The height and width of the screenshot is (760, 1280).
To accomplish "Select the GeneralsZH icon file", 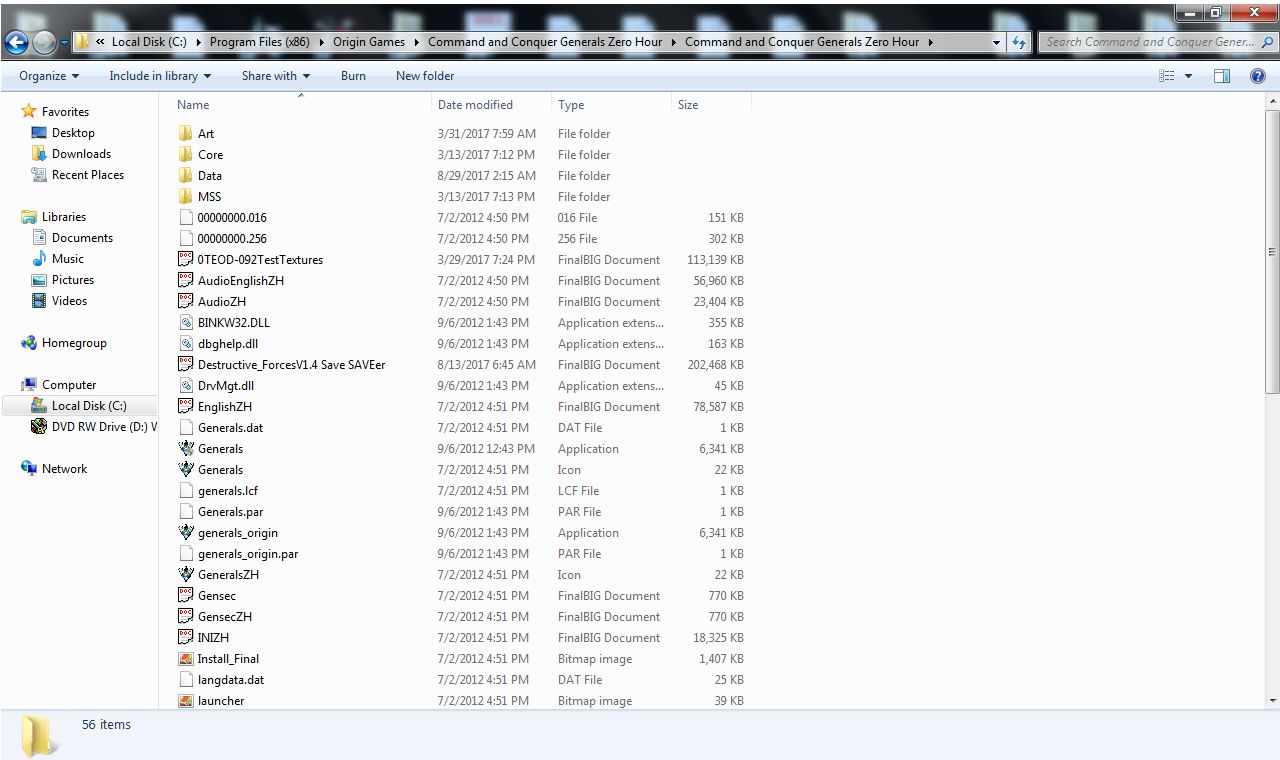I will pos(185,574).
